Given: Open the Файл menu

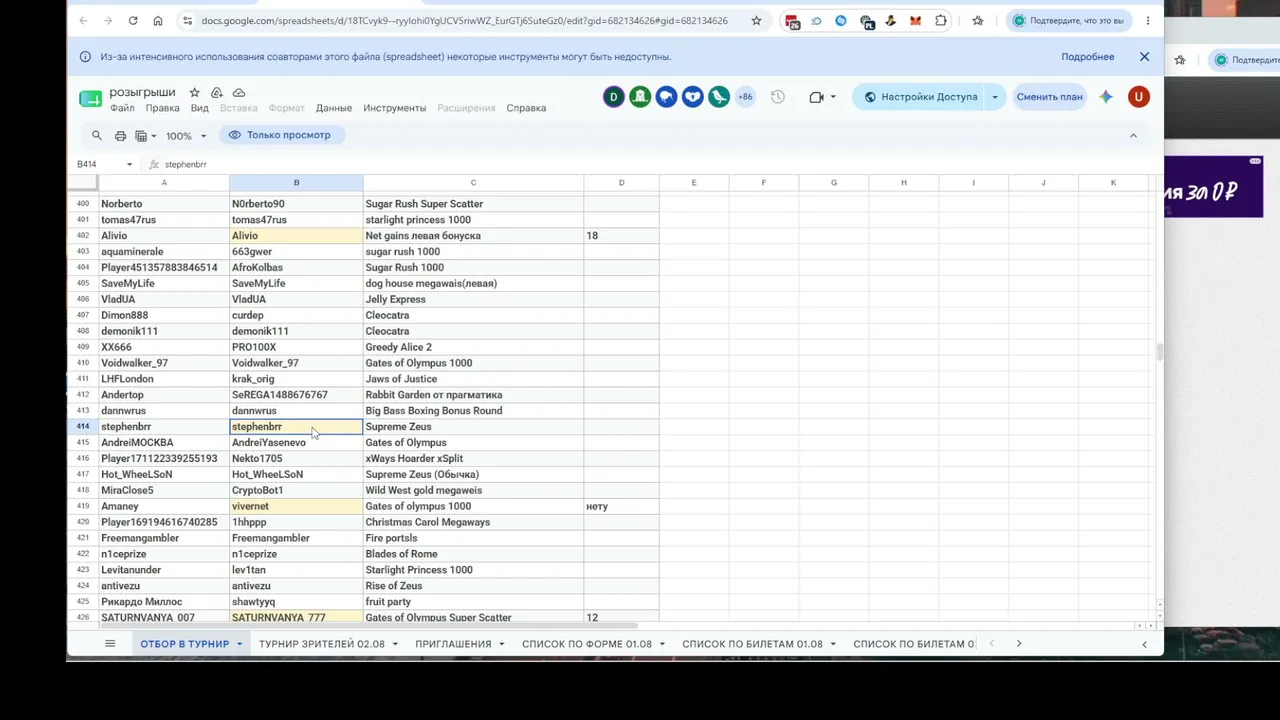Looking at the screenshot, I should (122, 108).
